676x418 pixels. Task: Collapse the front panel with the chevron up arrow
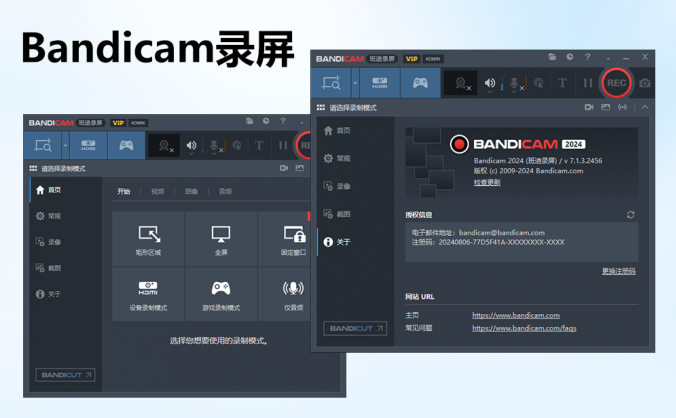645,107
